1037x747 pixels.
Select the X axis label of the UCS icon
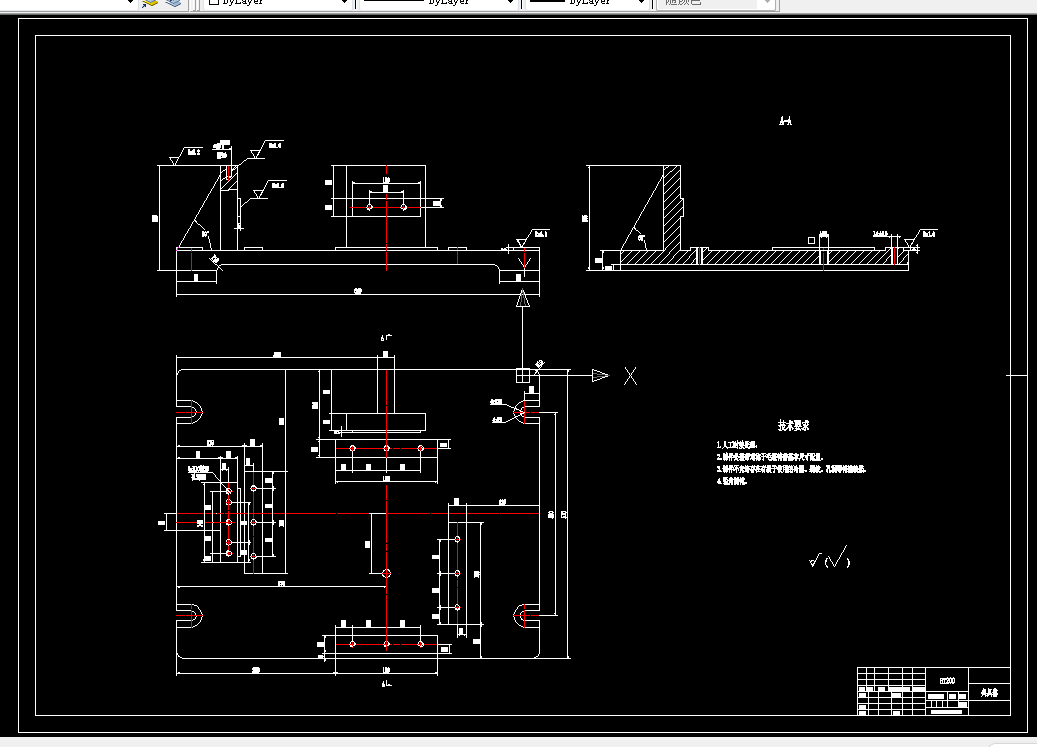click(x=630, y=376)
